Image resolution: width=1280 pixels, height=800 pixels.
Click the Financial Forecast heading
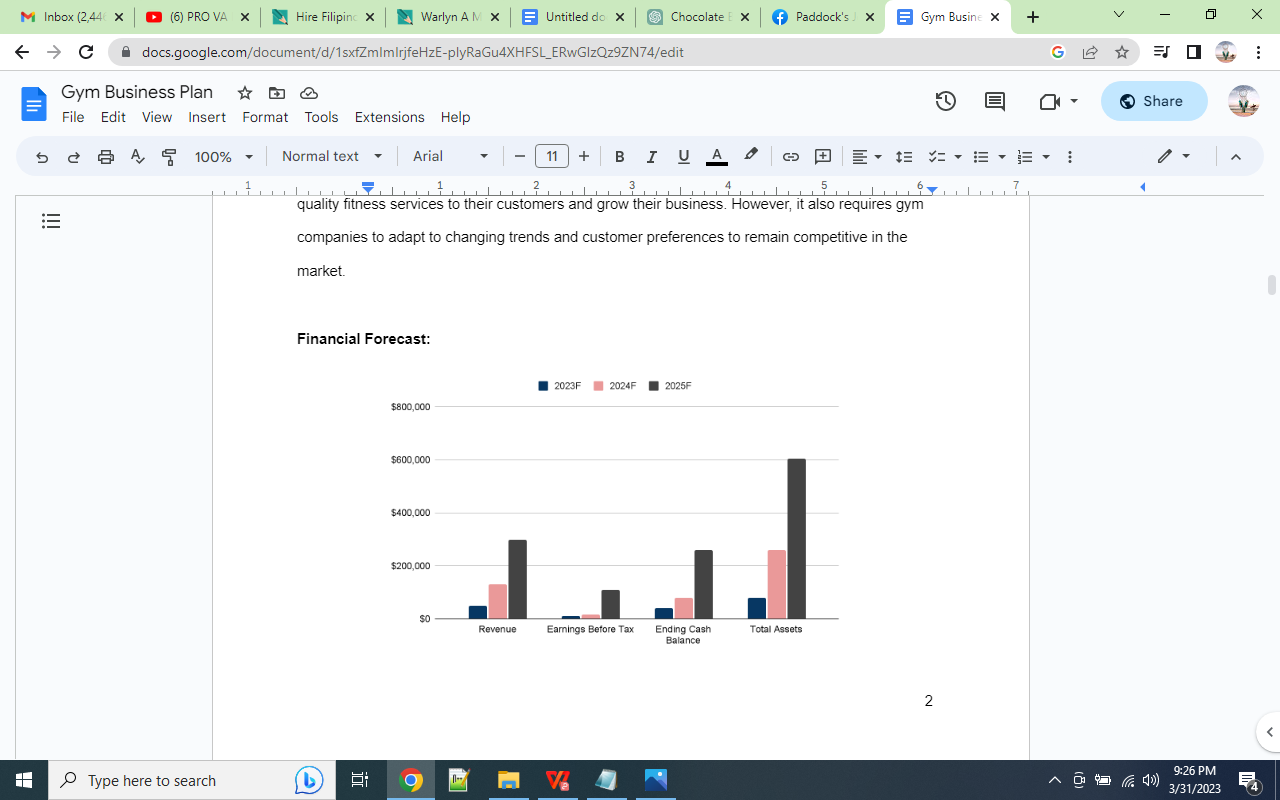363,339
